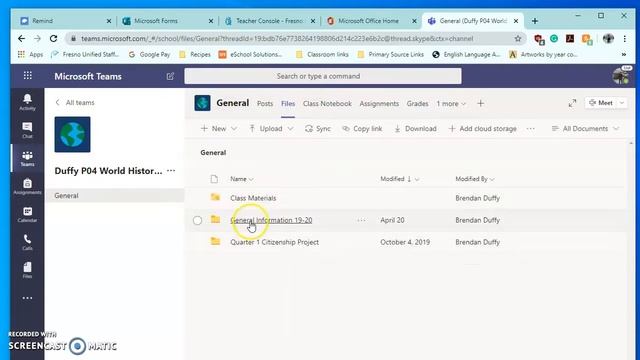Open General Information 19-20 folder

pyautogui.click(x=271, y=220)
